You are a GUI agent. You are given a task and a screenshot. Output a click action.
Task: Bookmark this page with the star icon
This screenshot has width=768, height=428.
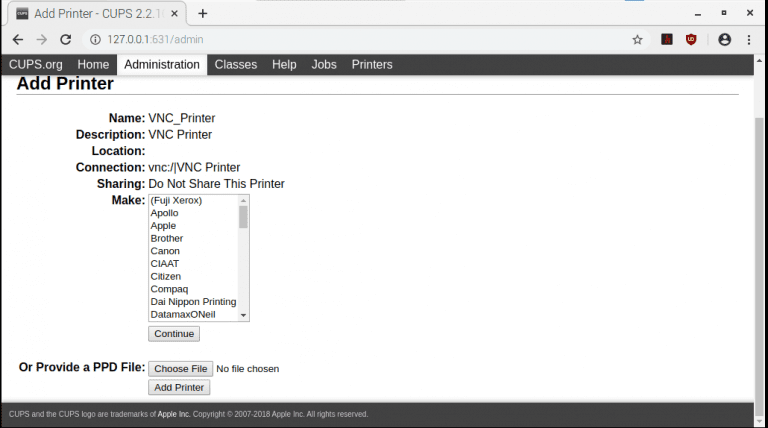(637, 40)
